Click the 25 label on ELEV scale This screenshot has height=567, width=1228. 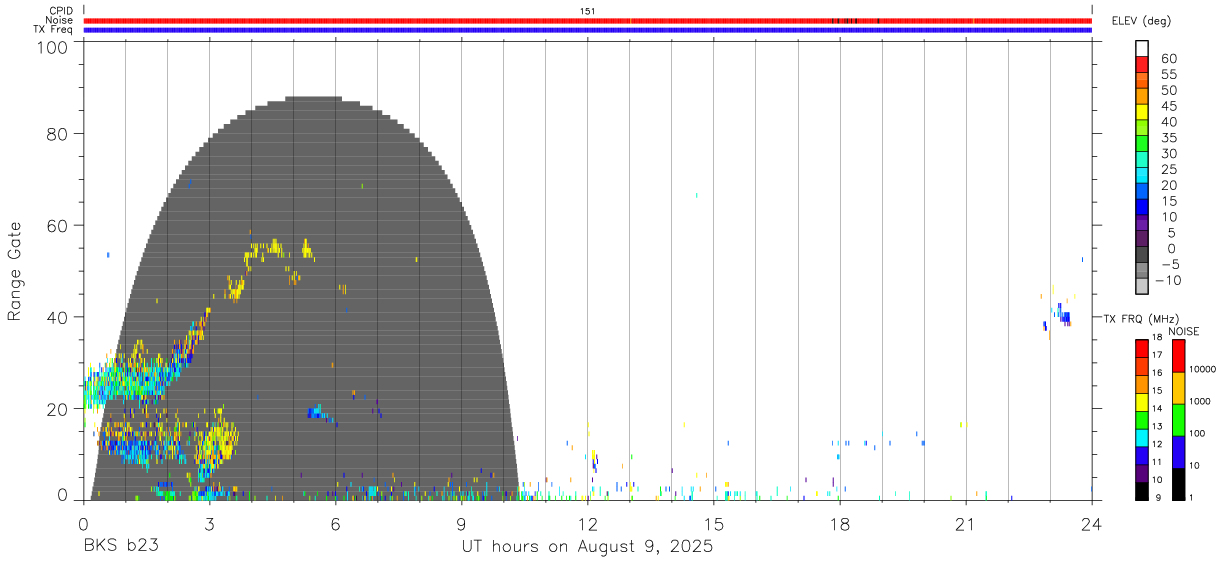click(x=1167, y=170)
